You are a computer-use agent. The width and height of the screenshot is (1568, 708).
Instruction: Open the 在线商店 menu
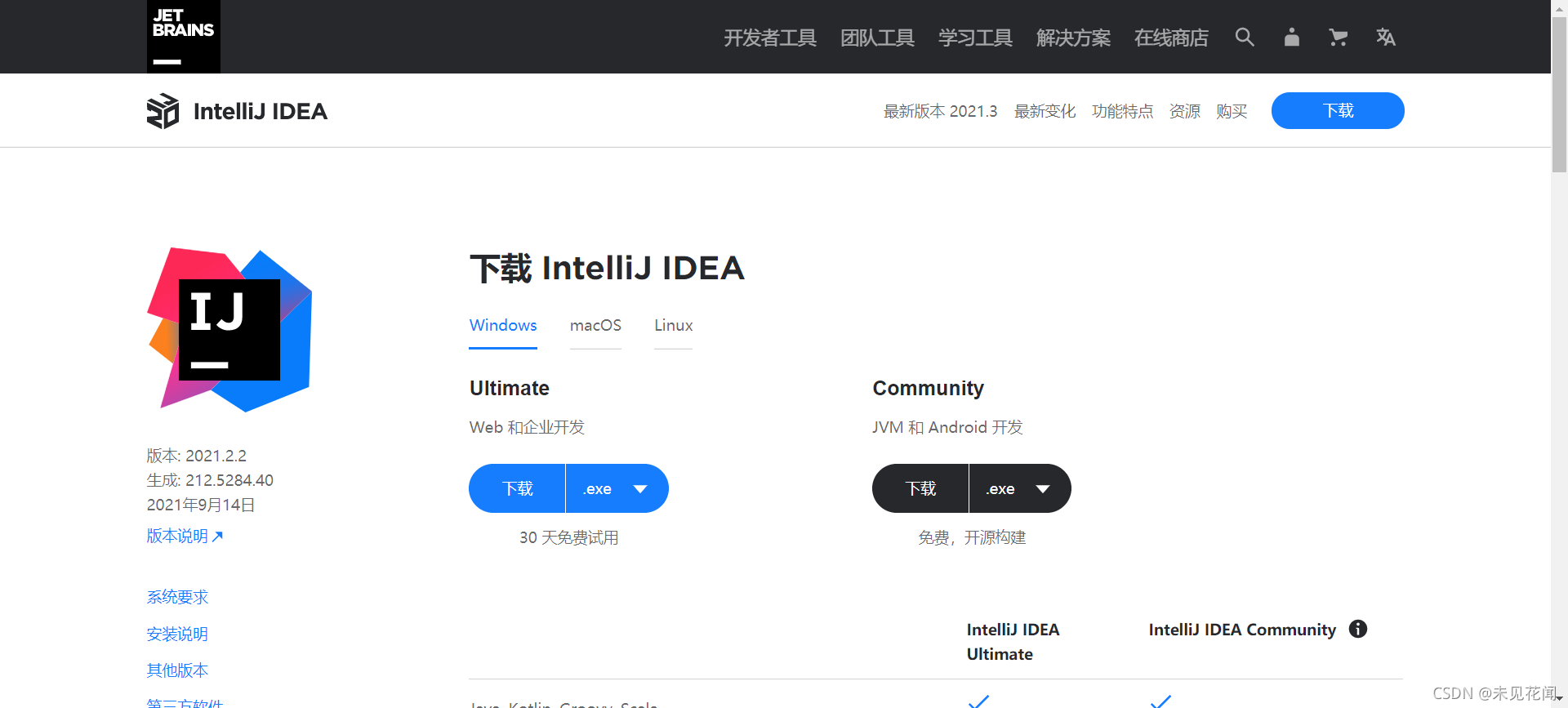point(1172,38)
